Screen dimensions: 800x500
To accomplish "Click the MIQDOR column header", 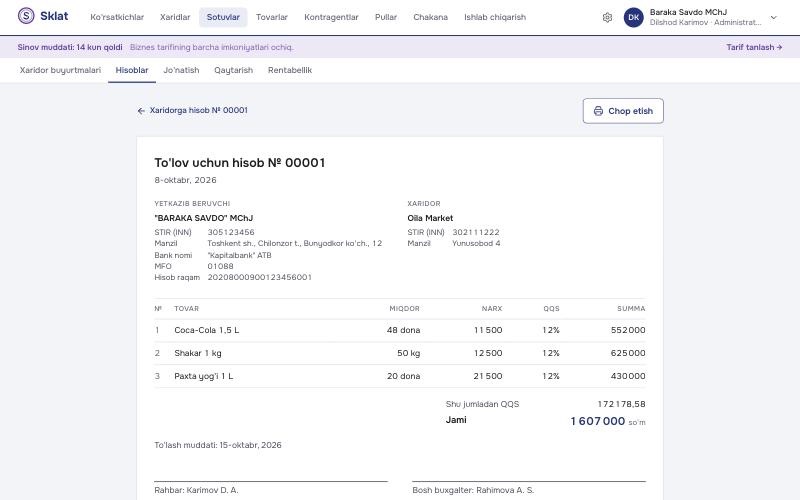I will [x=405, y=309].
